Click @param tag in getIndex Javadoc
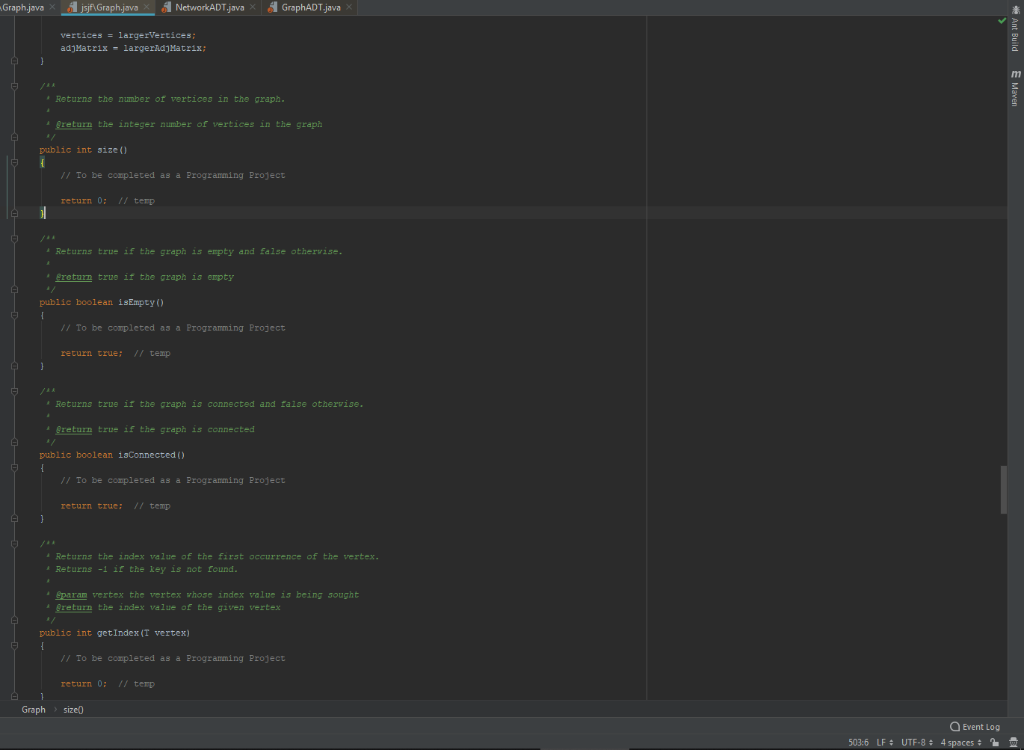This screenshot has width=1024, height=750. [71, 595]
